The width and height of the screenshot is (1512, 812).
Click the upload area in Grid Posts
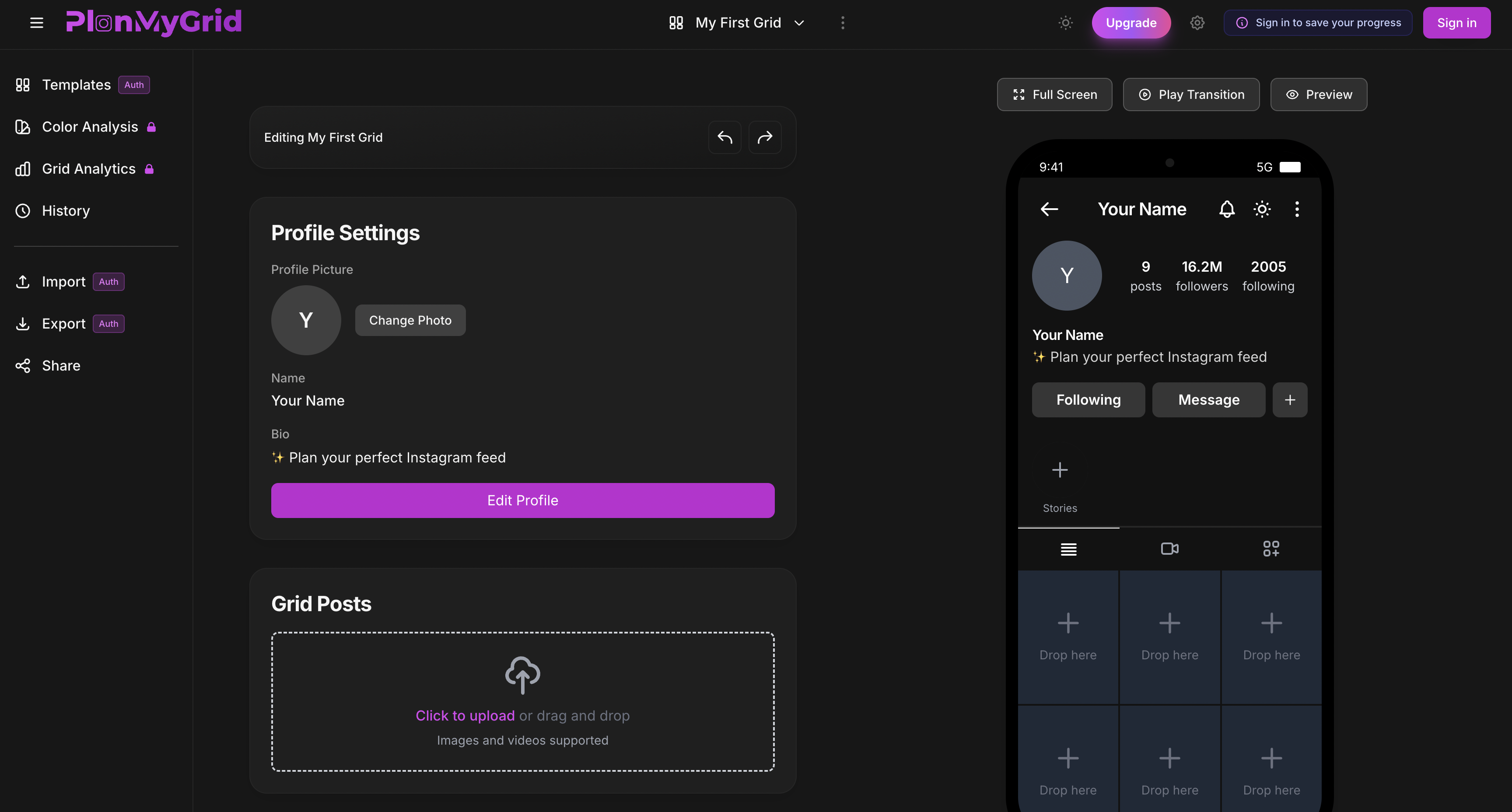click(522, 702)
